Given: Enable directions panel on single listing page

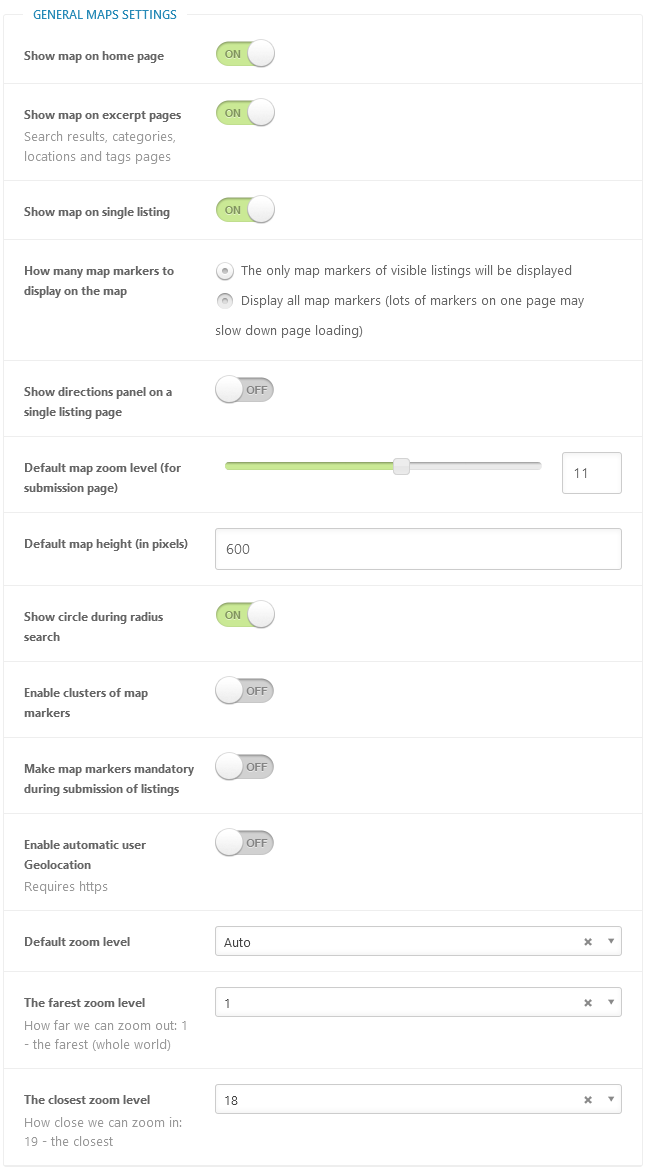Looking at the screenshot, I should pyautogui.click(x=245, y=390).
